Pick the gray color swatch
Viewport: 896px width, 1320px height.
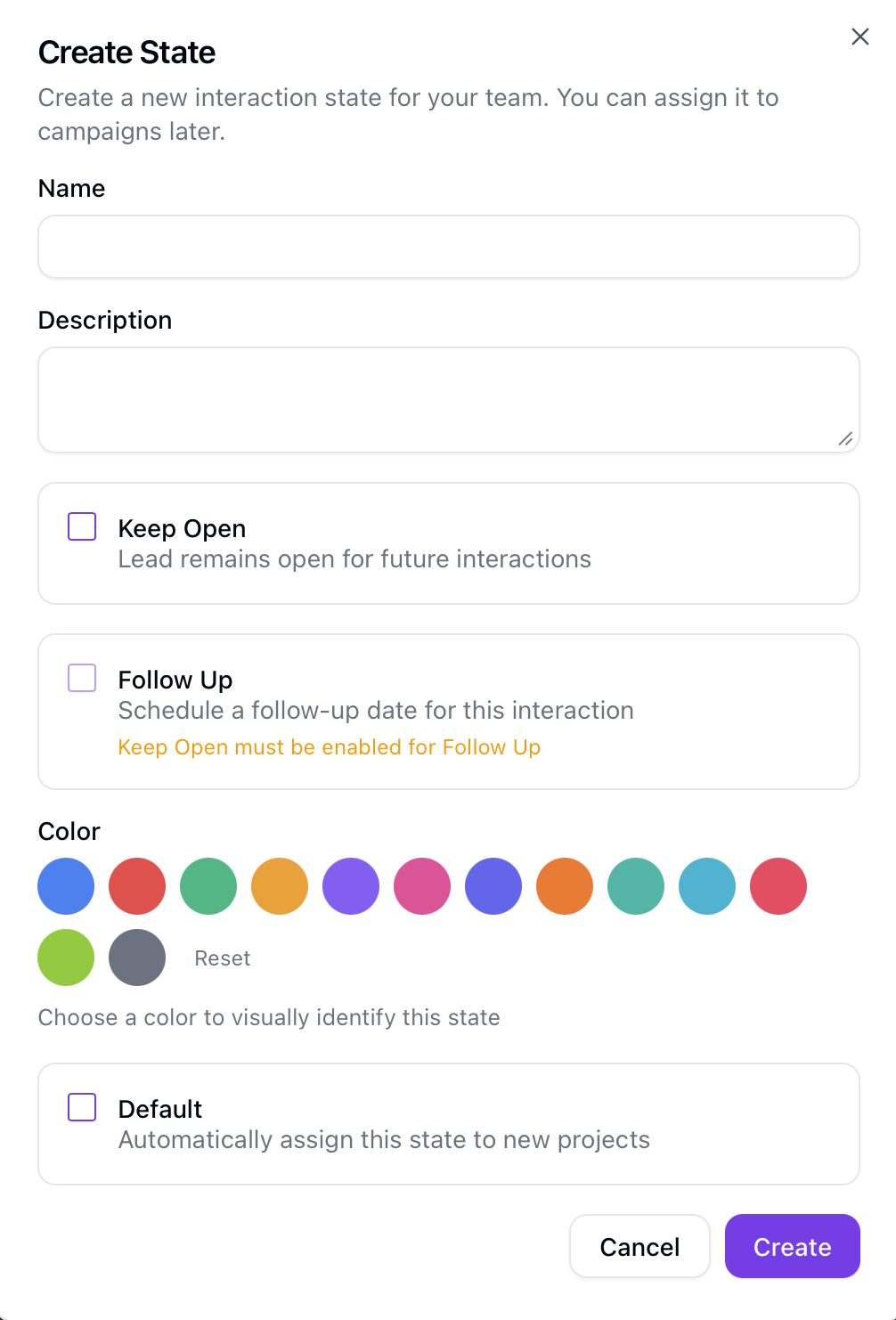137,957
